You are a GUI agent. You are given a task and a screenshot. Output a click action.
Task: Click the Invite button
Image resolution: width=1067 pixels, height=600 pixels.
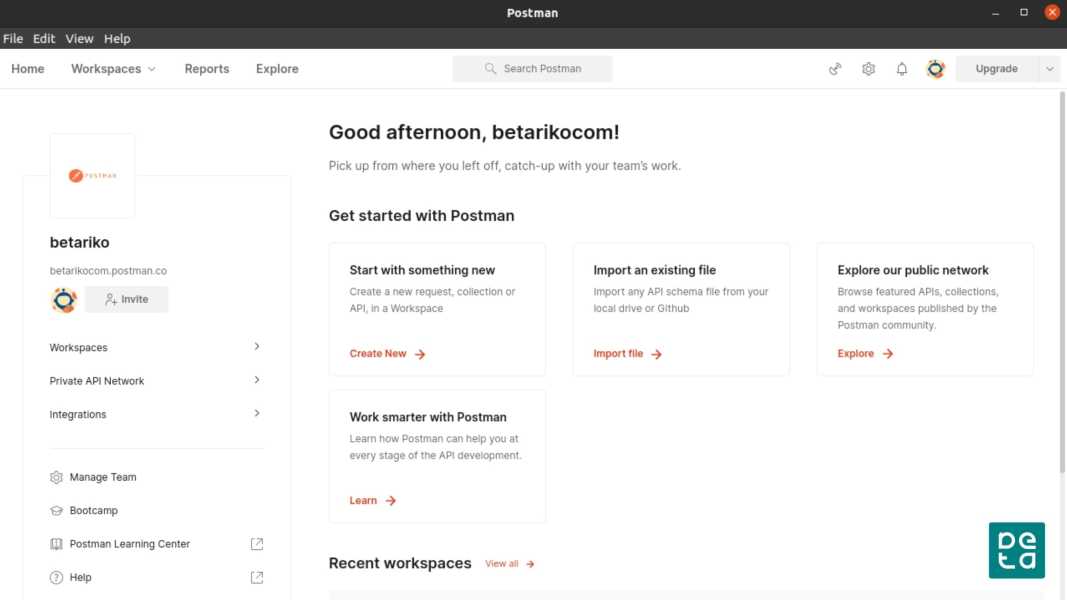[x=127, y=299]
